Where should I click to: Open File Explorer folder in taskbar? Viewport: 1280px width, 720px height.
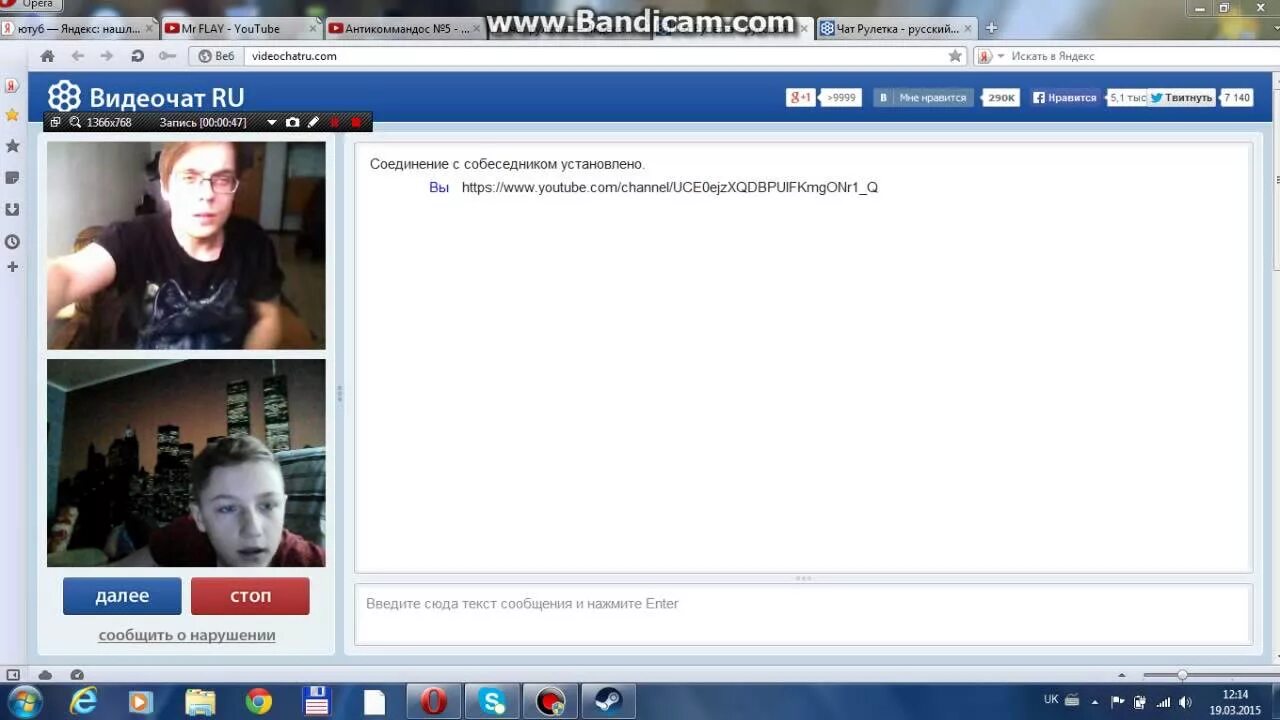click(200, 702)
